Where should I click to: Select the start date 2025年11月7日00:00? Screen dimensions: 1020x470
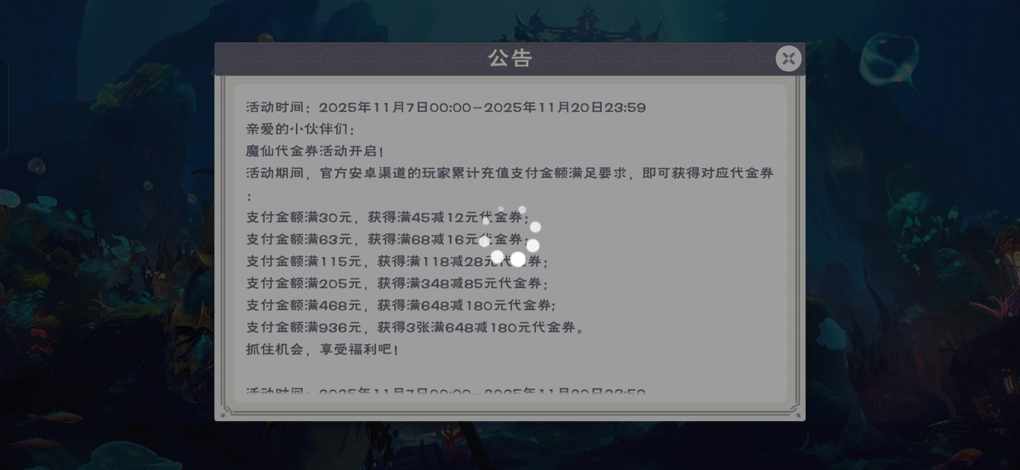pyautogui.click(x=395, y=108)
